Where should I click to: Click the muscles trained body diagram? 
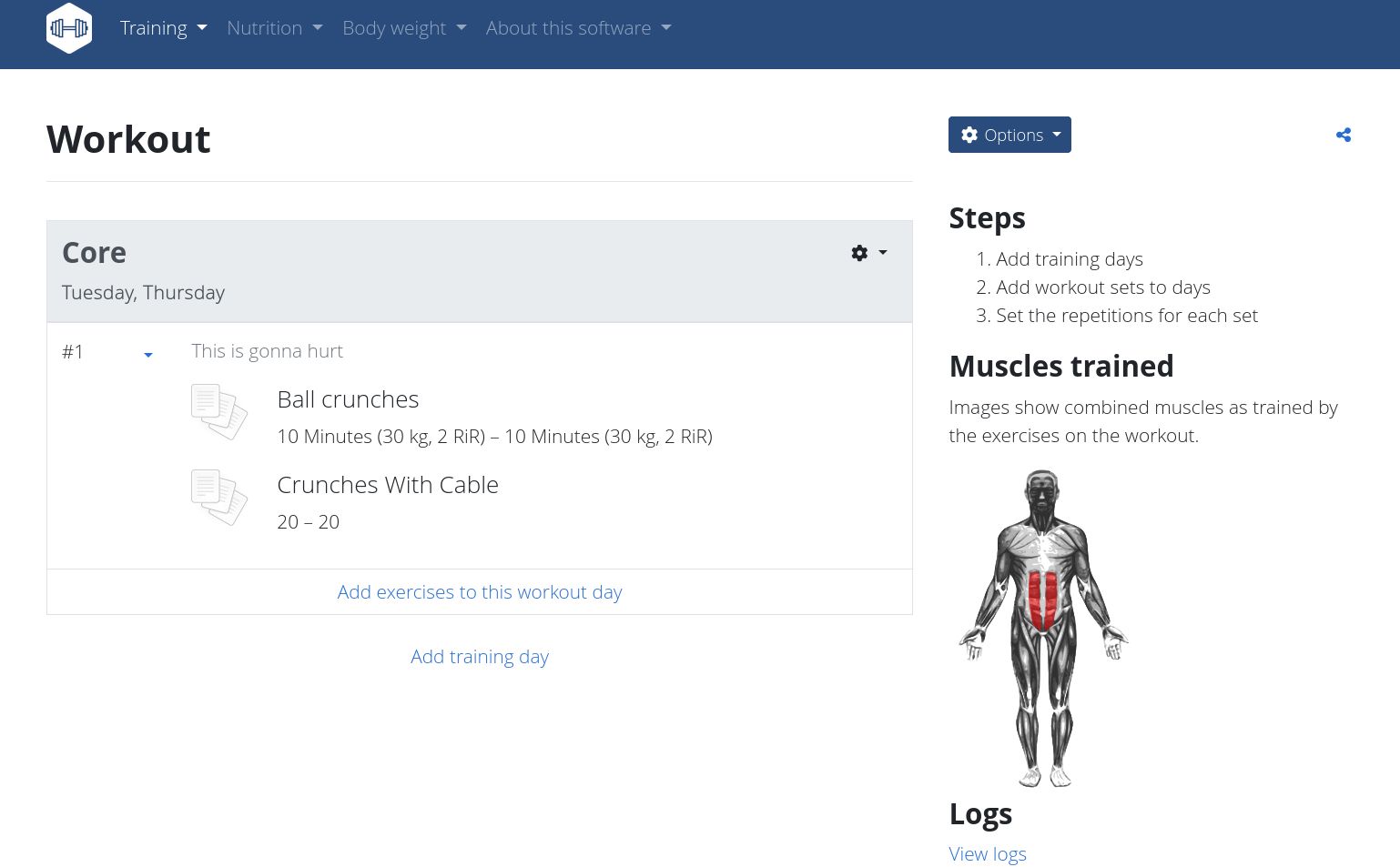(x=1043, y=629)
